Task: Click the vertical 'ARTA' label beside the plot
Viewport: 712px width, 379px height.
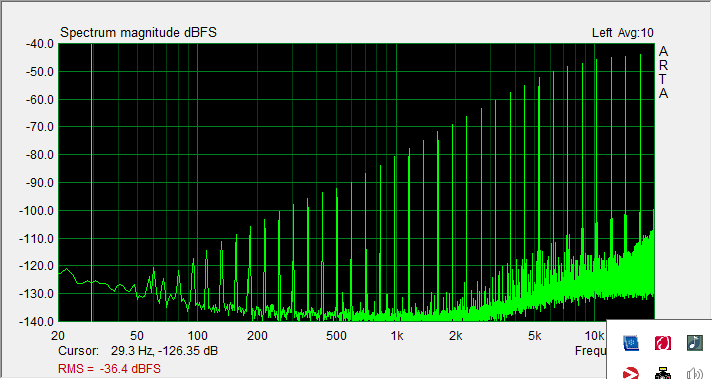Action: click(663, 72)
